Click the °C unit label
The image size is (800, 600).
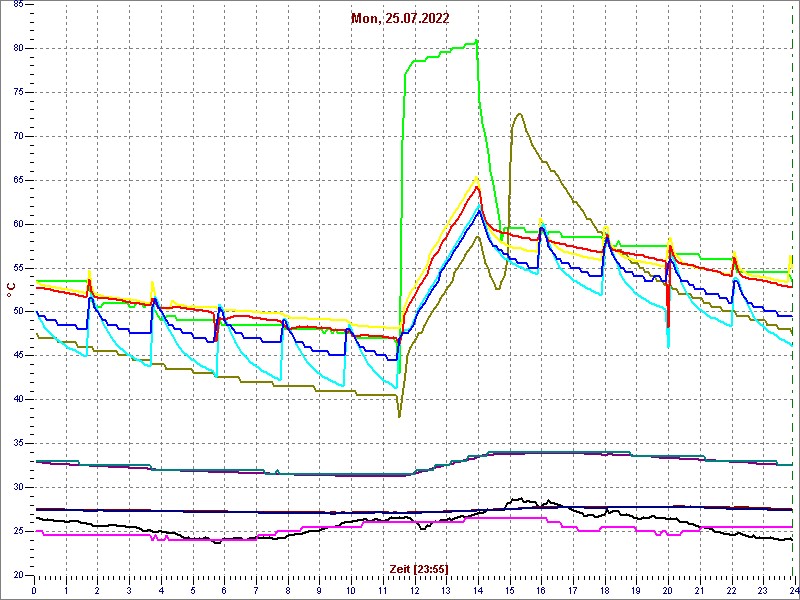pyautogui.click(x=10, y=290)
